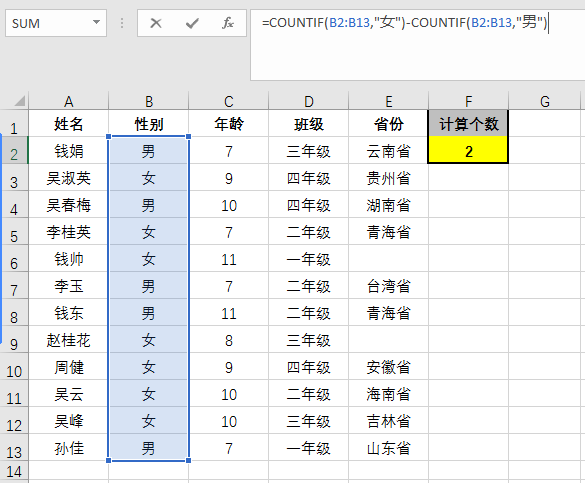This screenshot has width=585, height=483.
Task: Click 湖南省 province cell
Action: tap(388, 204)
